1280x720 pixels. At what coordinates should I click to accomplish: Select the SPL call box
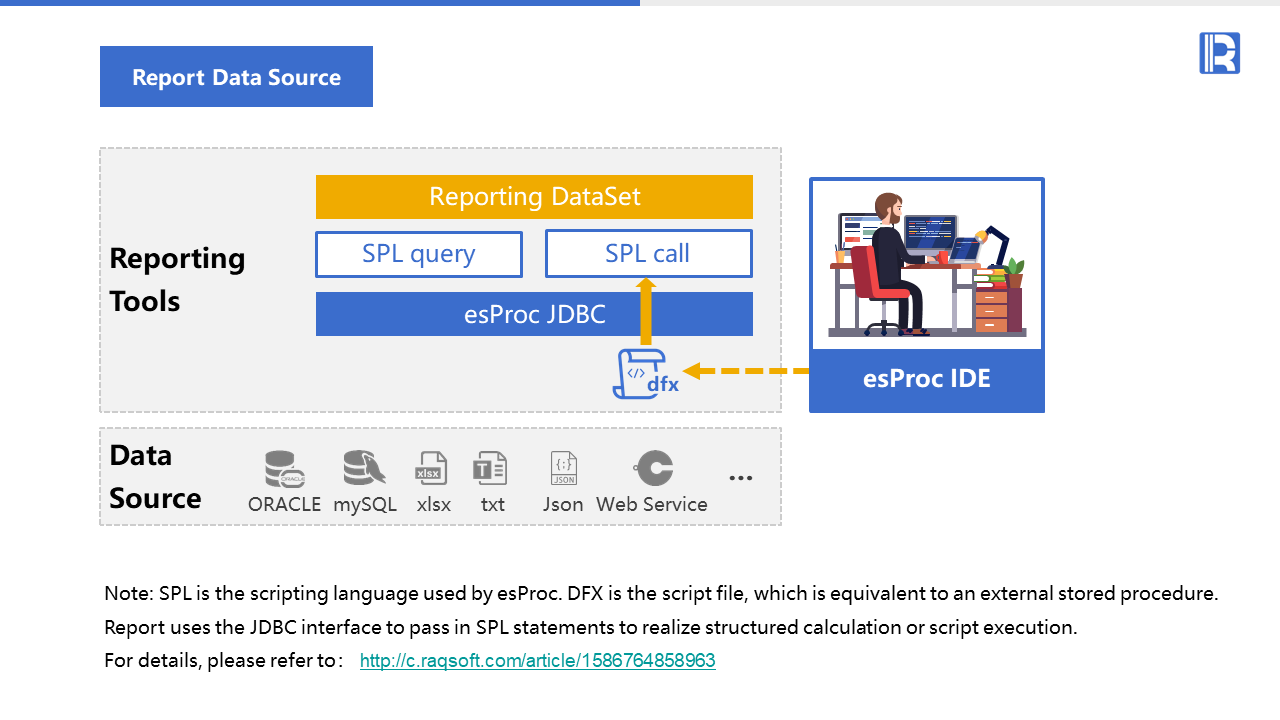648,254
